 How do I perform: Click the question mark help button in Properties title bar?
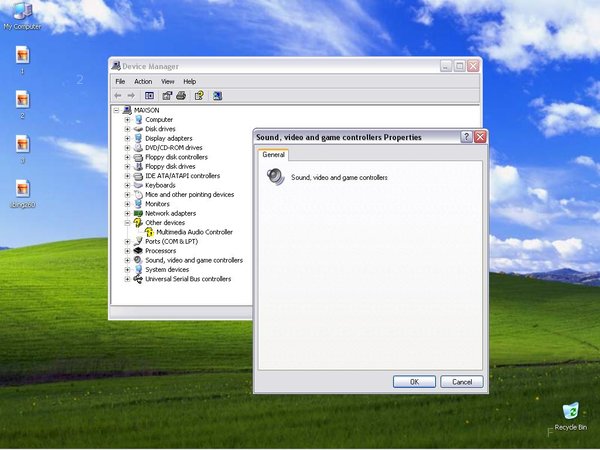pos(466,137)
